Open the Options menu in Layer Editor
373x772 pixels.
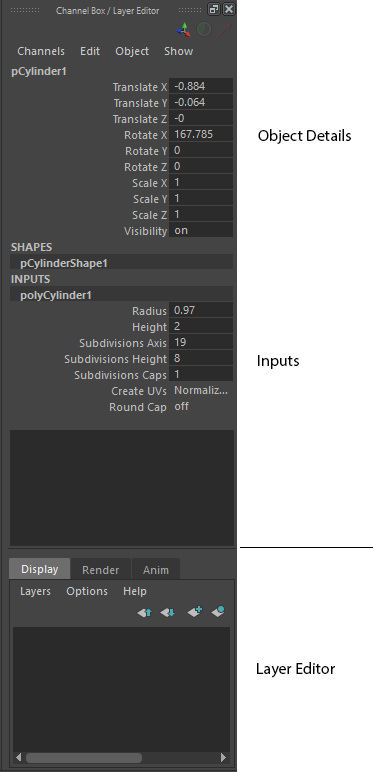(x=87, y=591)
